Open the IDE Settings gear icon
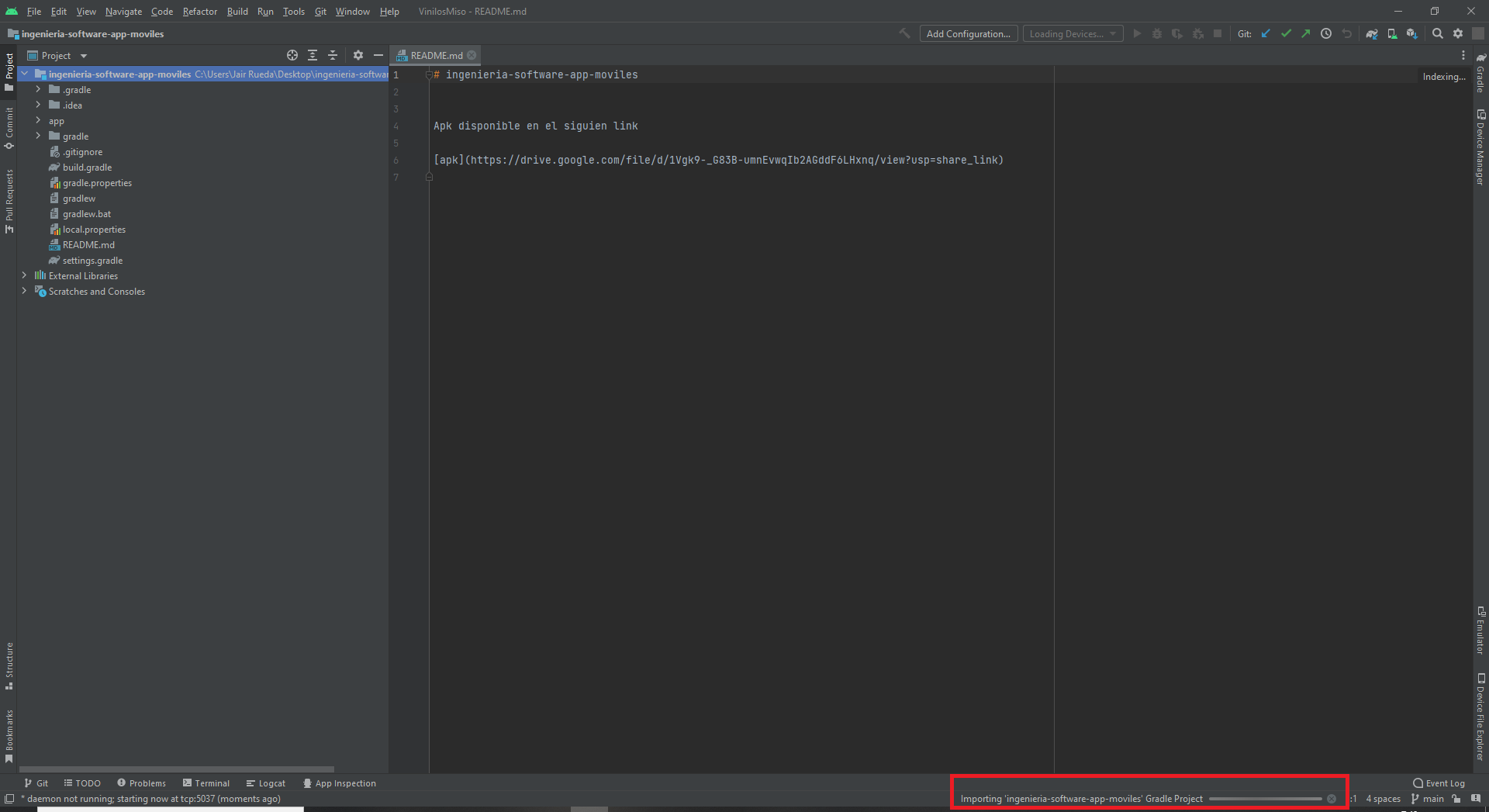This screenshot has width=1489, height=812. pos(1458,33)
